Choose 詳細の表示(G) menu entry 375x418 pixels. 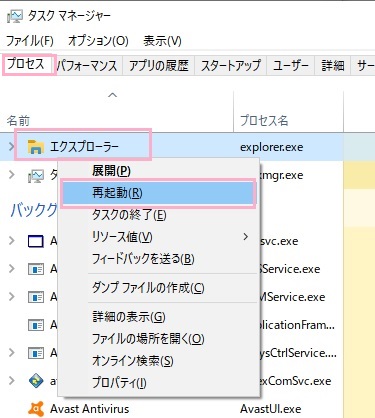158,317
